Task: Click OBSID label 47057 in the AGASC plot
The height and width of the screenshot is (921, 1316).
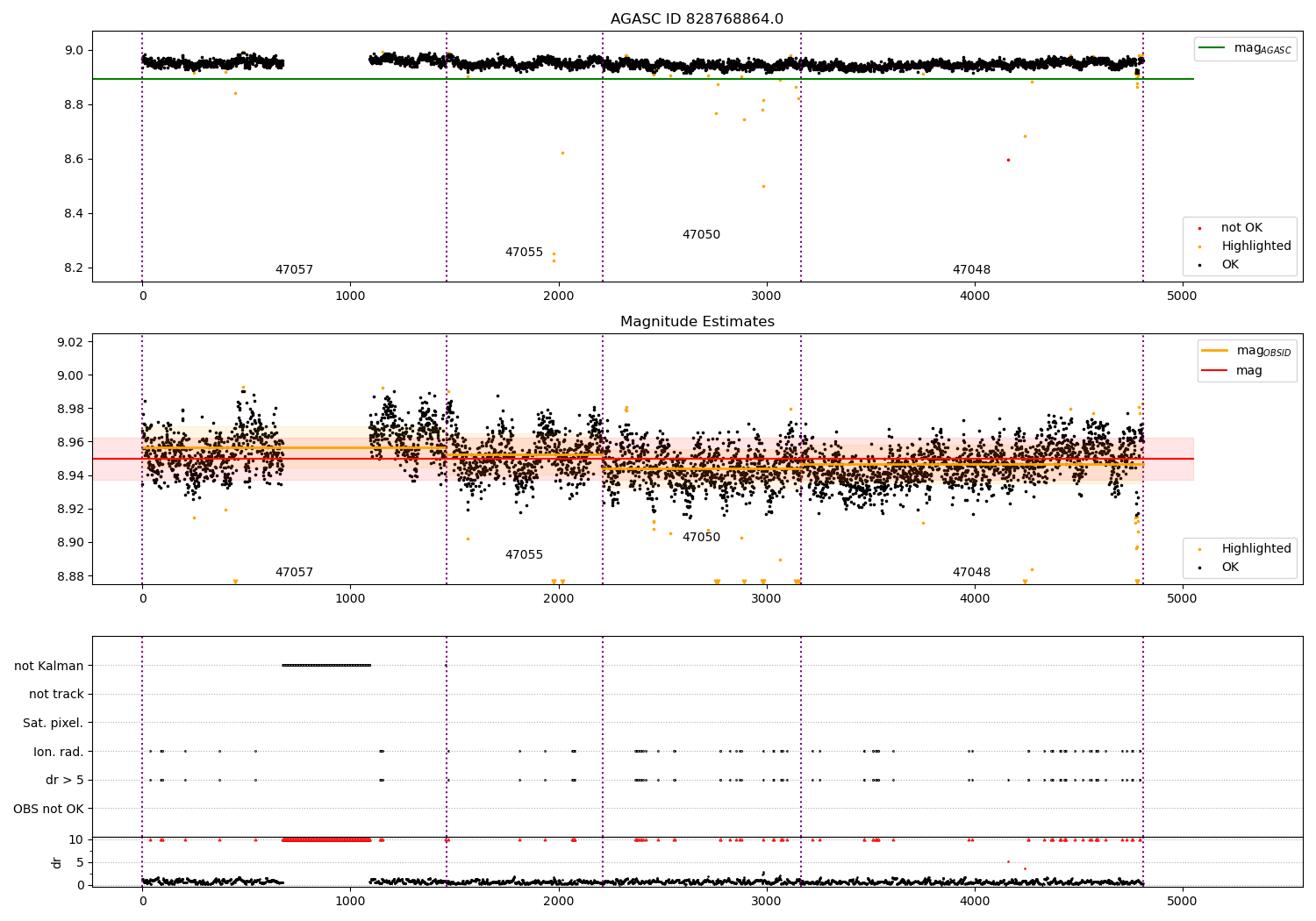Action: coord(294,270)
